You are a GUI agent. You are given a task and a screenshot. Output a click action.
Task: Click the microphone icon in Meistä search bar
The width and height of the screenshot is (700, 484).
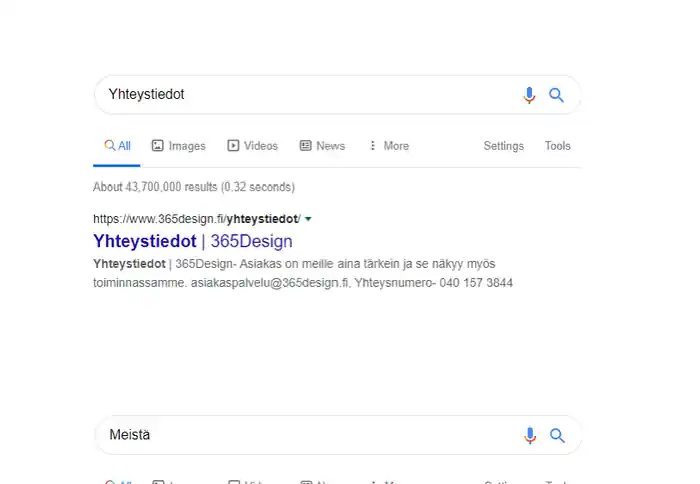pos(530,435)
